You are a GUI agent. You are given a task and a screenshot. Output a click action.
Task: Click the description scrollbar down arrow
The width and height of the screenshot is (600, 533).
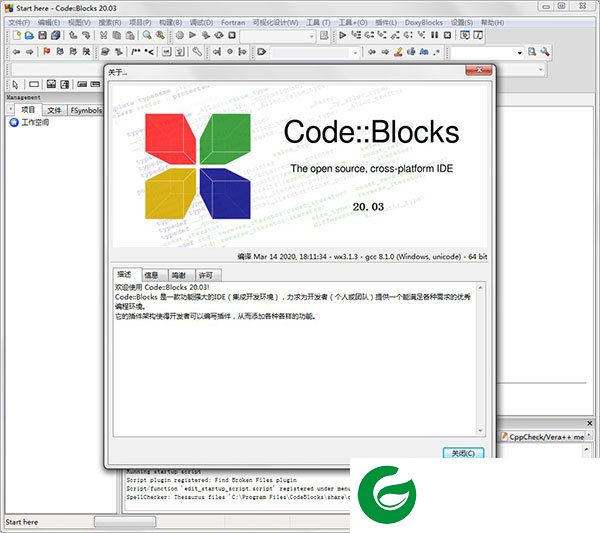(x=481, y=431)
